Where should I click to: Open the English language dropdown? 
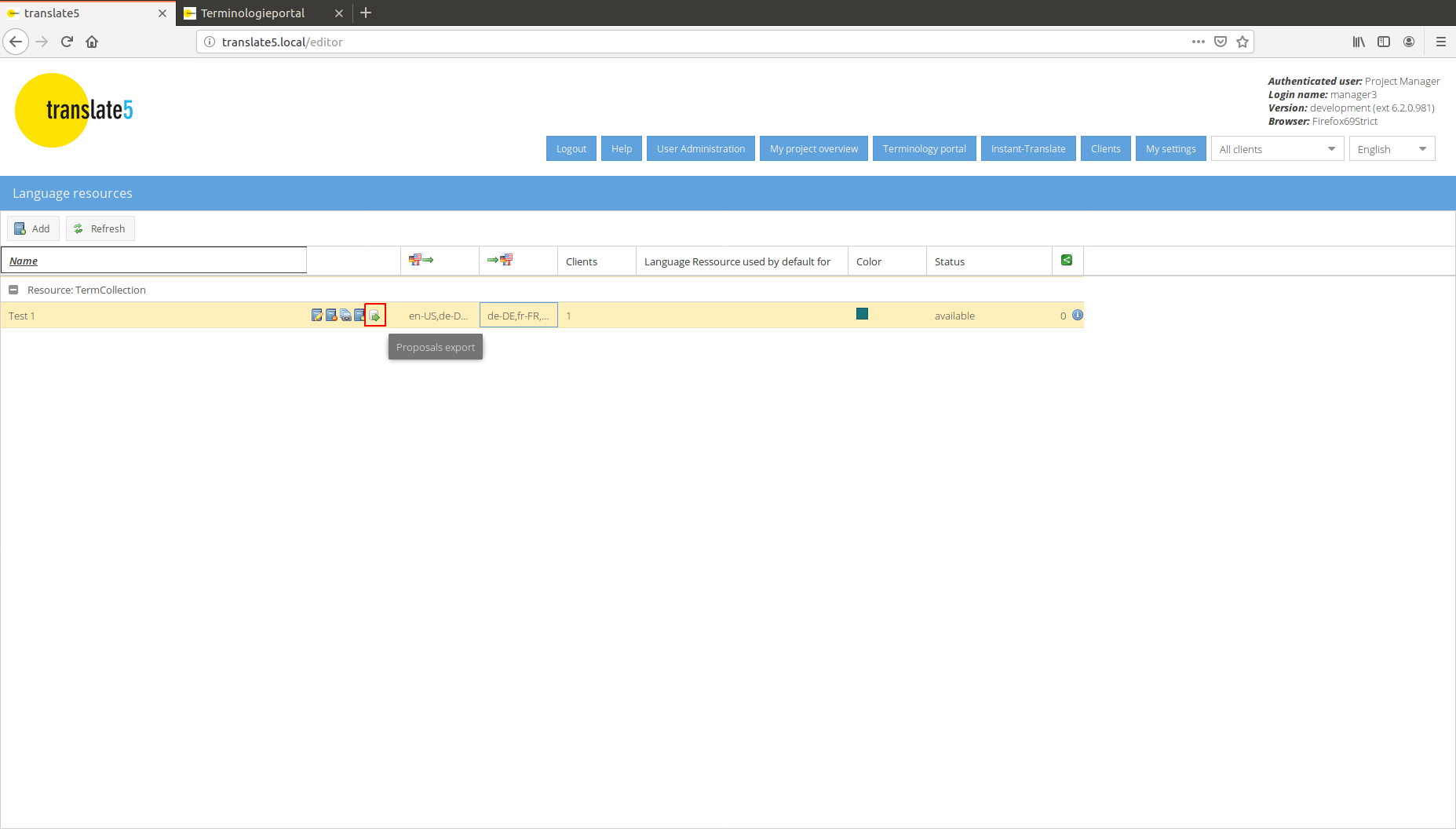click(1392, 149)
